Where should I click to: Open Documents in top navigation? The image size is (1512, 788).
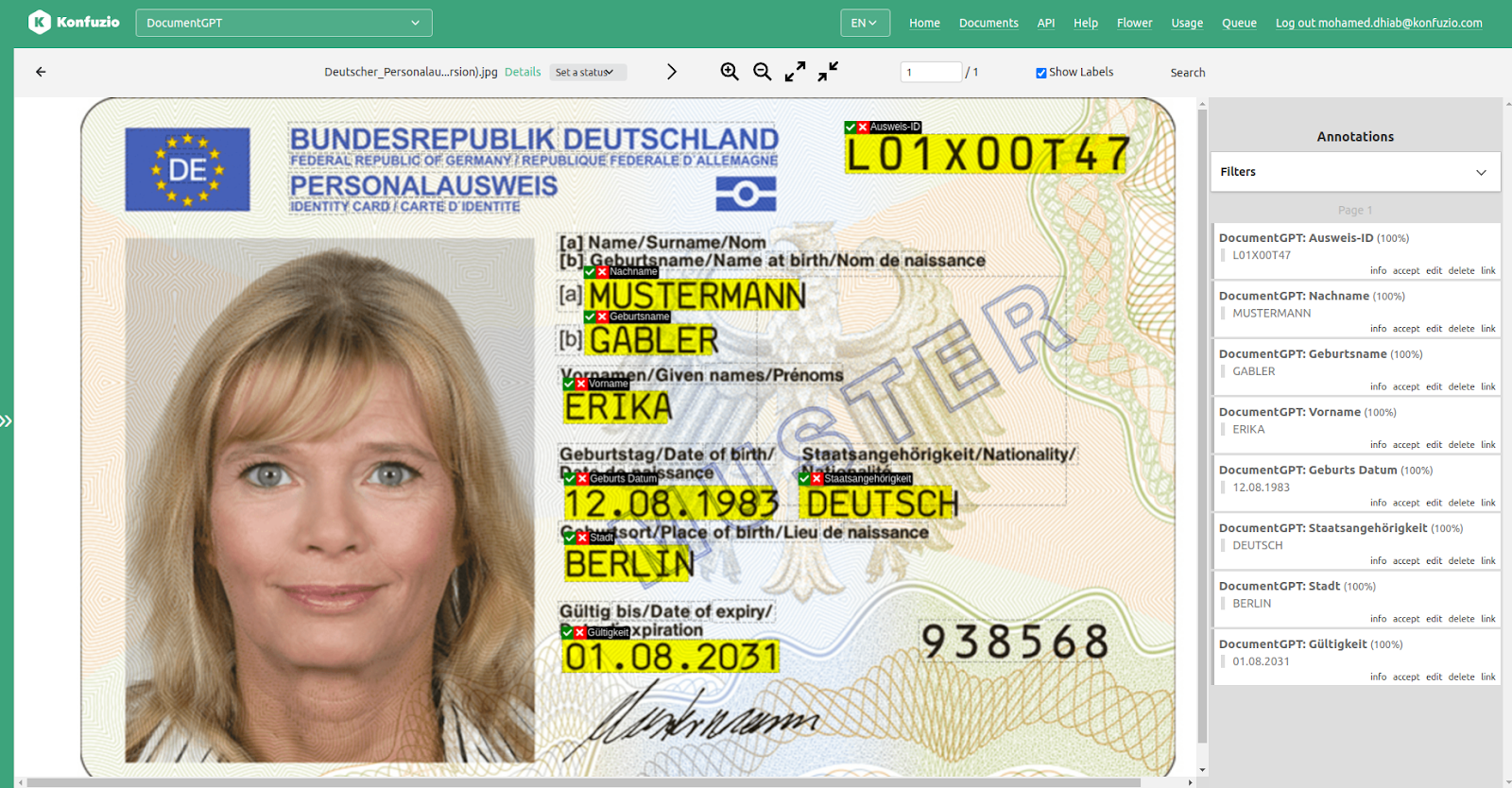(x=988, y=23)
